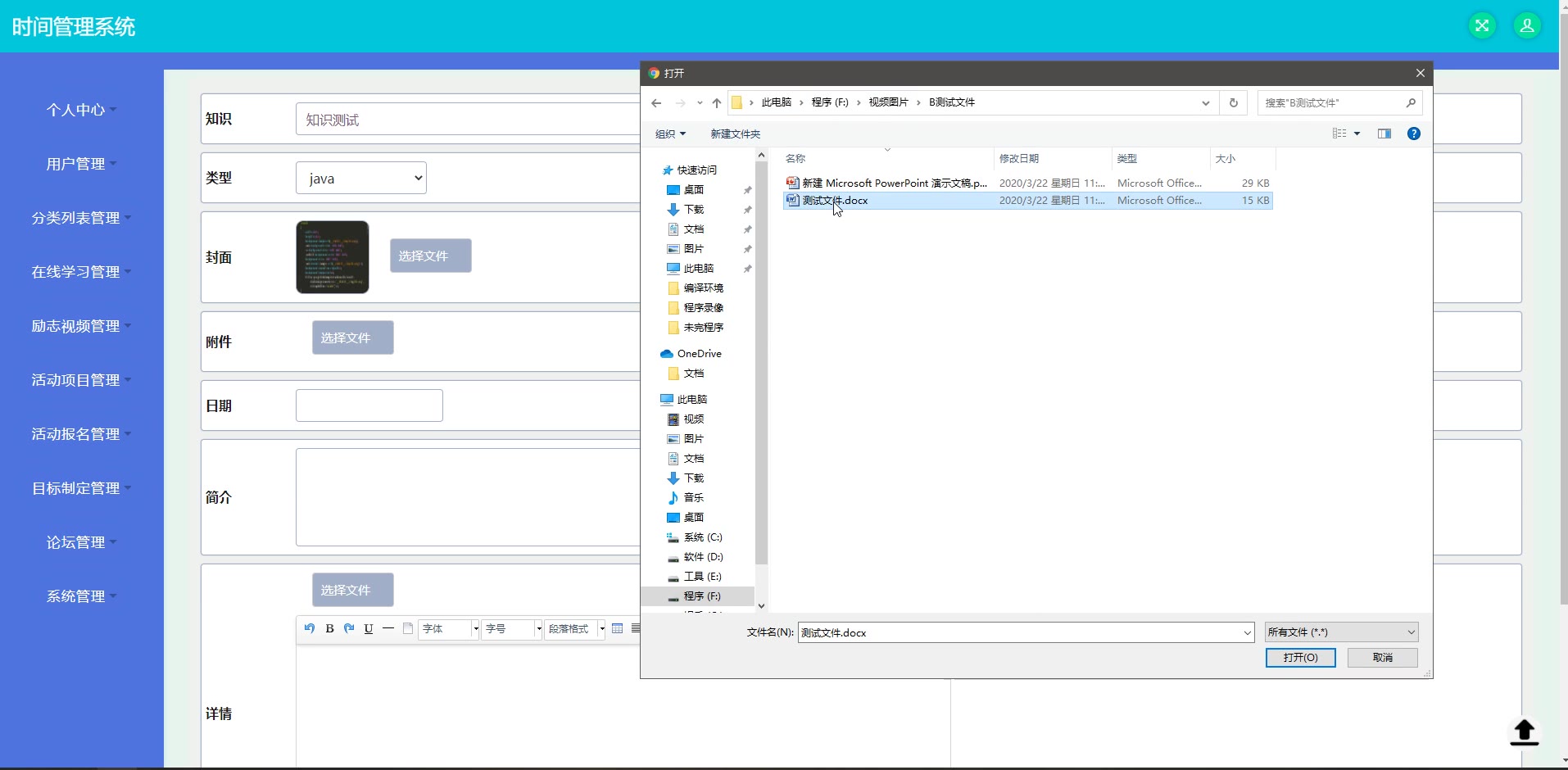Click the up-folder arrow in file dialog
This screenshot has width=1568, height=770.
point(717,102)
